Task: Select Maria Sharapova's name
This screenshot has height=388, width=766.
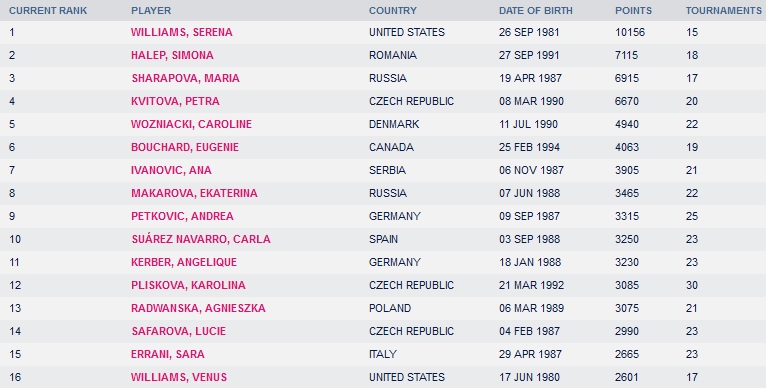Action: point(185,78)
